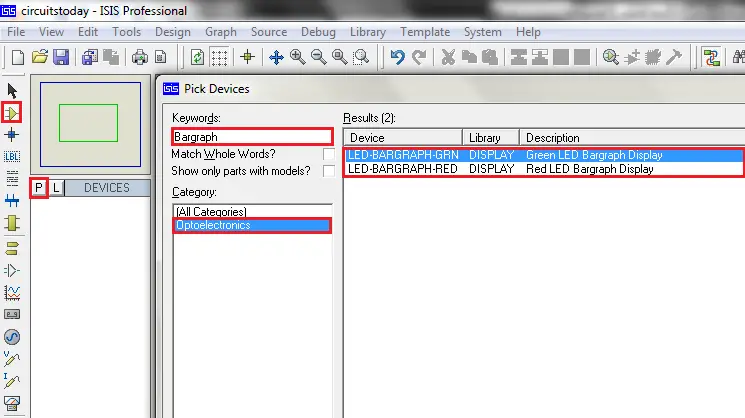Select the Junction dot mode tool
Viewport: 745px width, 418px height.
point(12,135)
